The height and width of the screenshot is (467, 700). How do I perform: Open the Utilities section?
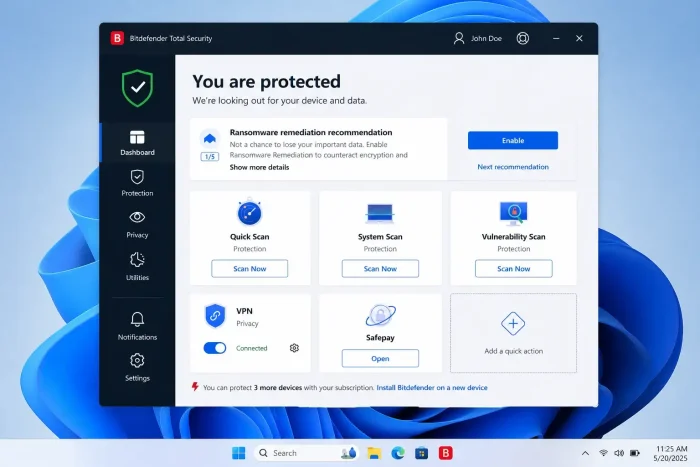click(x=137, y=267)
